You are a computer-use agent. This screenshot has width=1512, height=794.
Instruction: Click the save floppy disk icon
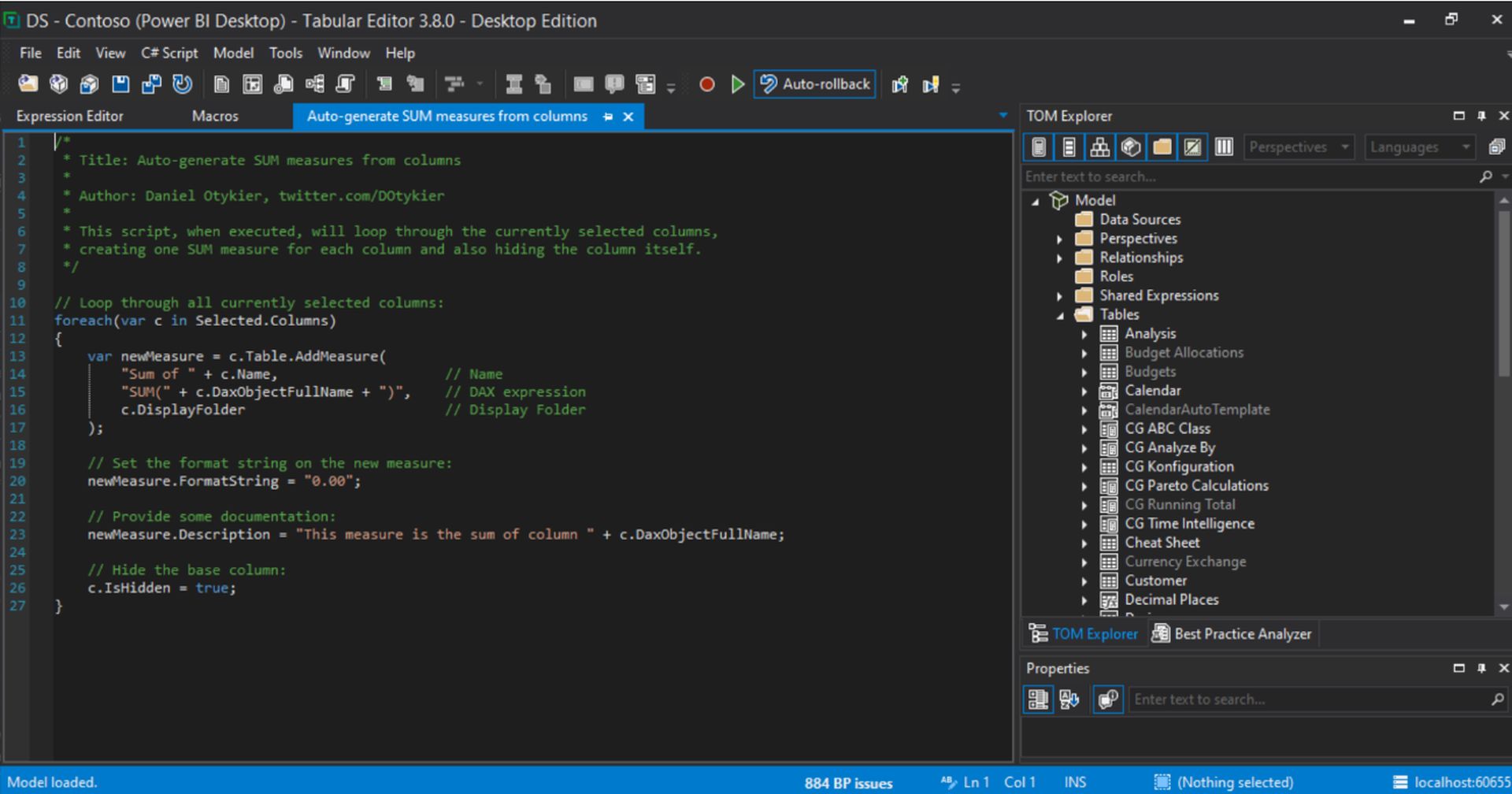[x=120, y=84]
